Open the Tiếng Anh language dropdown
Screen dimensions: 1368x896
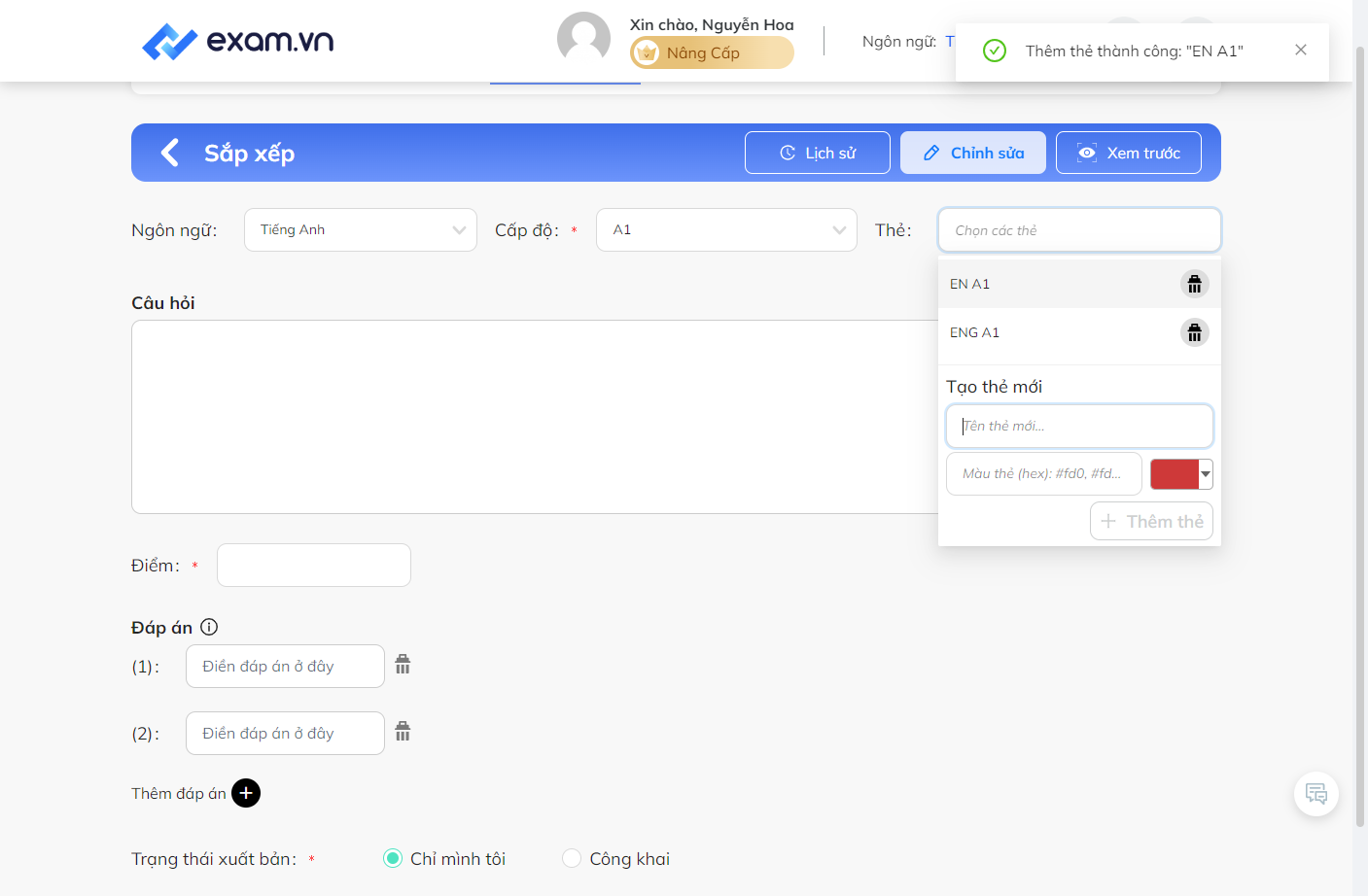[x=361, y=229]
